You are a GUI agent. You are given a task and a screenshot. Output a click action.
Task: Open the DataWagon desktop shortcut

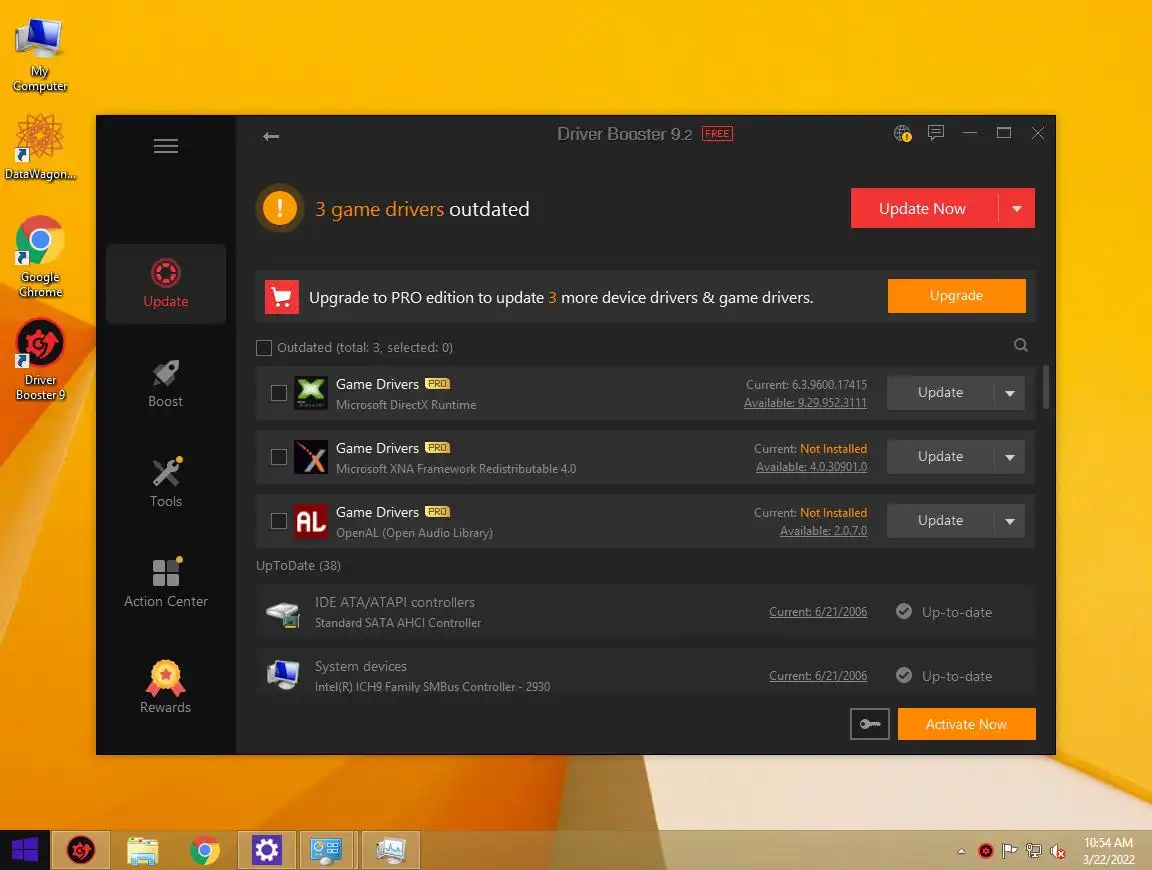[x=40, y=146]
